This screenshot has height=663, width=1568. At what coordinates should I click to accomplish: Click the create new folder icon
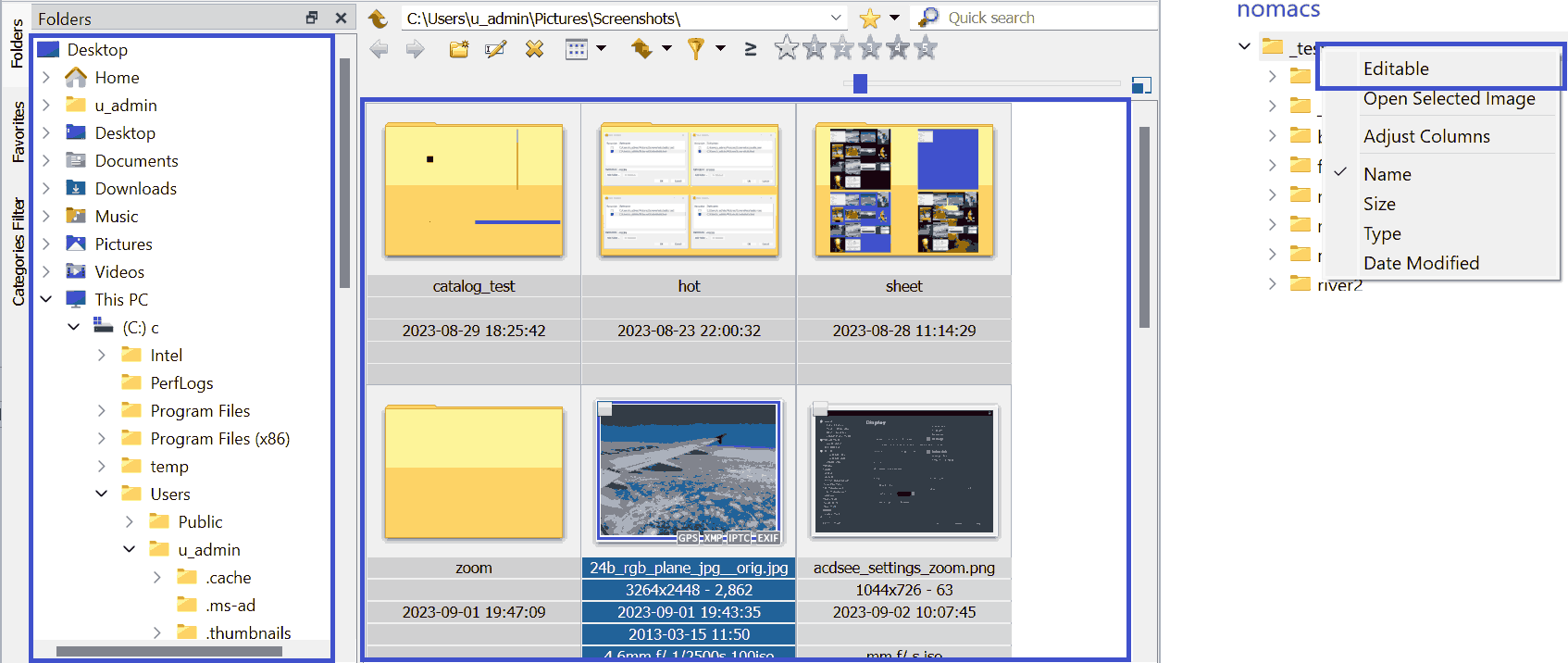click(459, 49)
